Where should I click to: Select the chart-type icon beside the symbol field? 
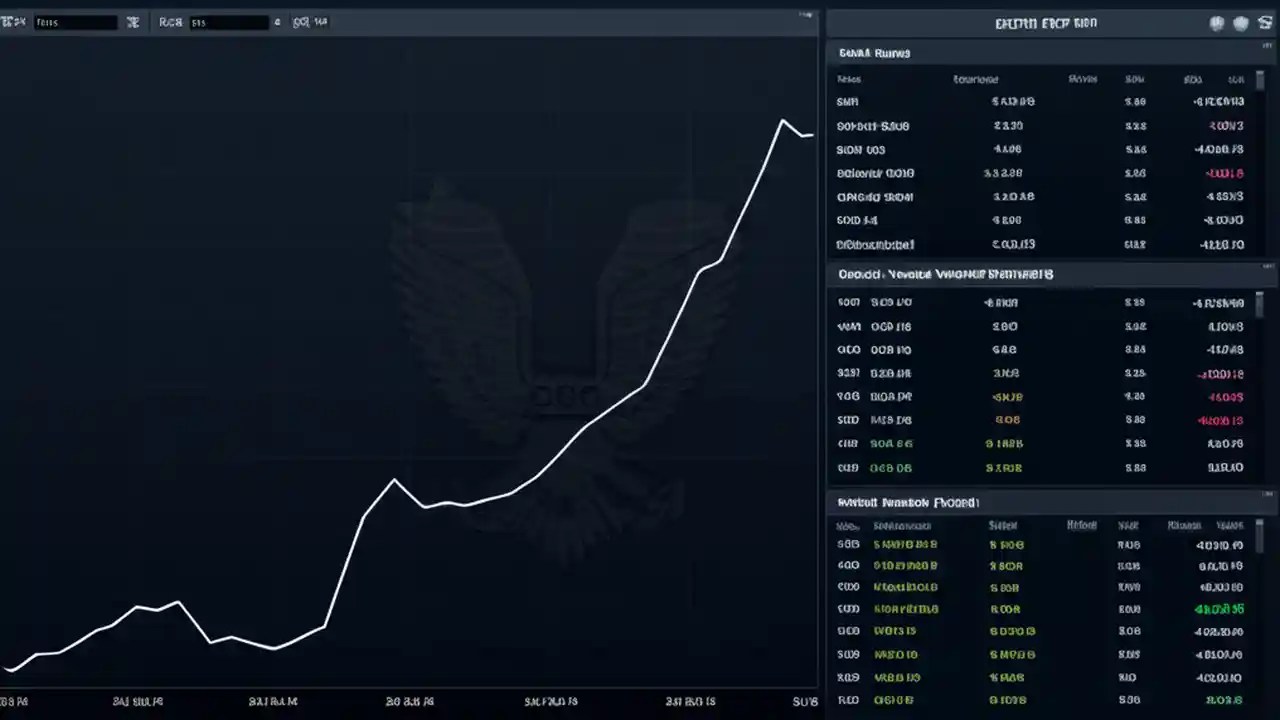132,21
